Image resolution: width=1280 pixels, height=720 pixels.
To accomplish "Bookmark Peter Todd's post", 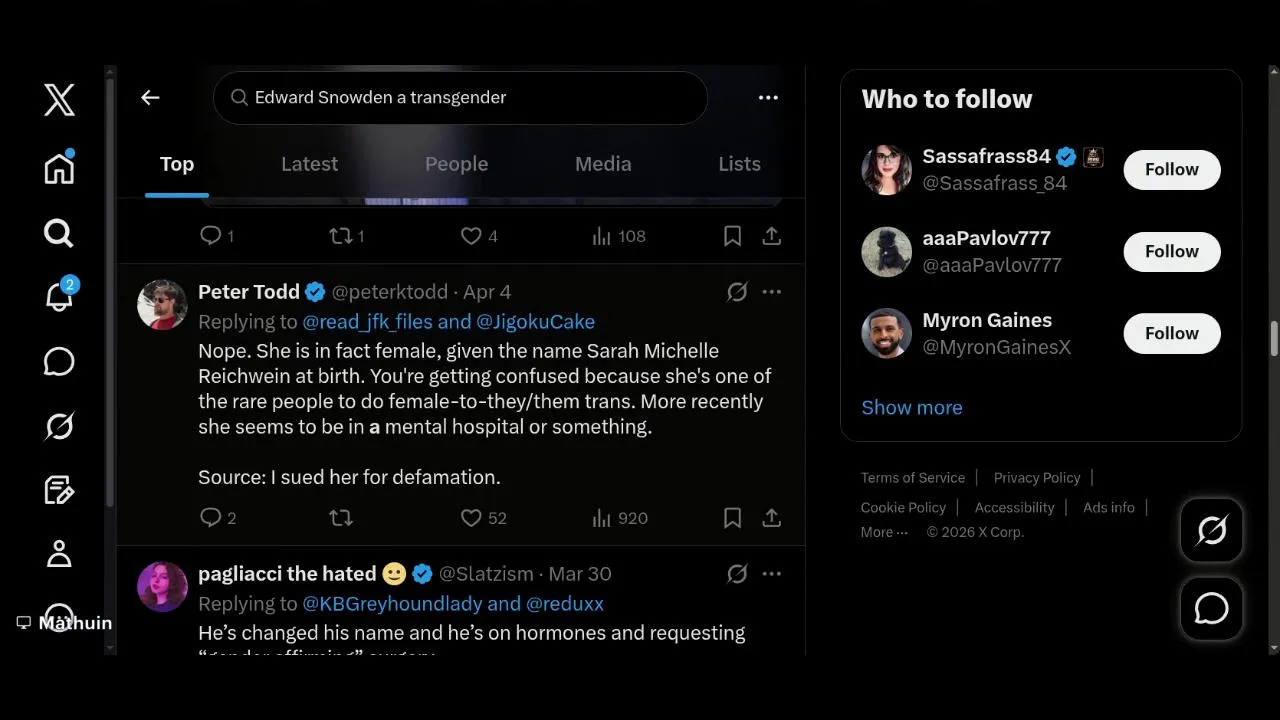I will coord(732,518).
